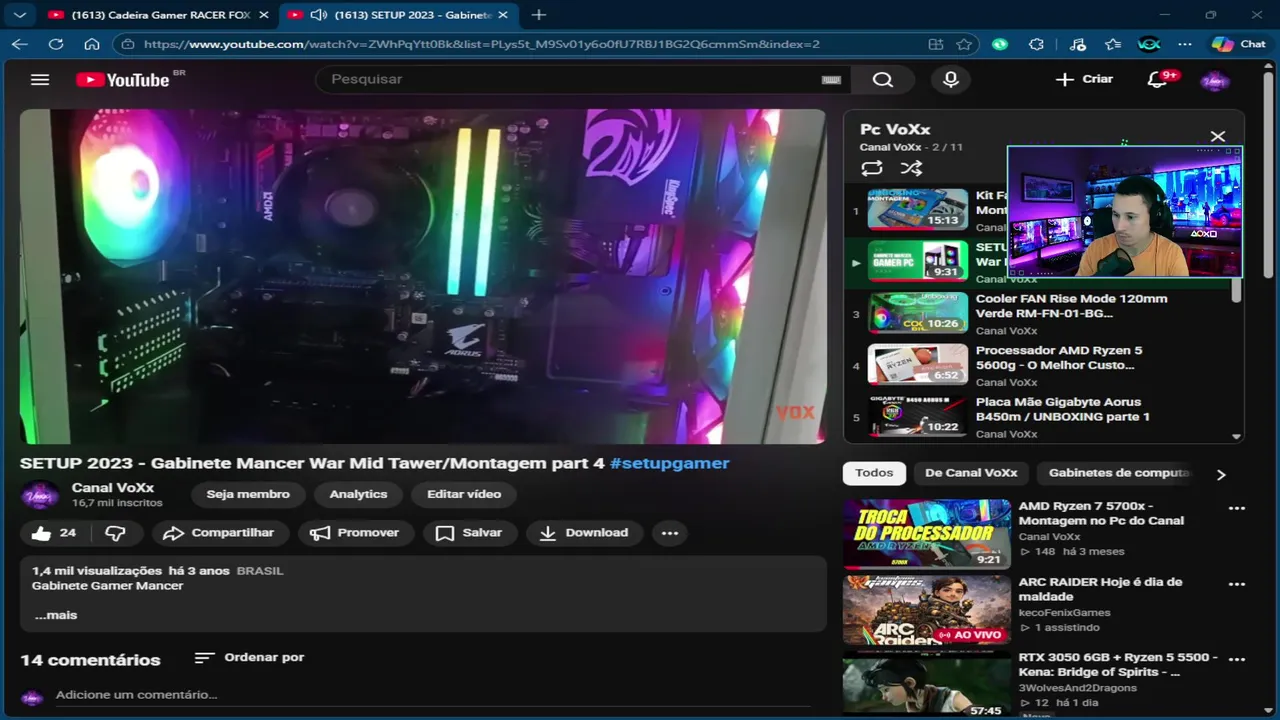Viewport: 1280px width, 720px height.
Task: Click the video player area
Action: [x=422, y=276]
